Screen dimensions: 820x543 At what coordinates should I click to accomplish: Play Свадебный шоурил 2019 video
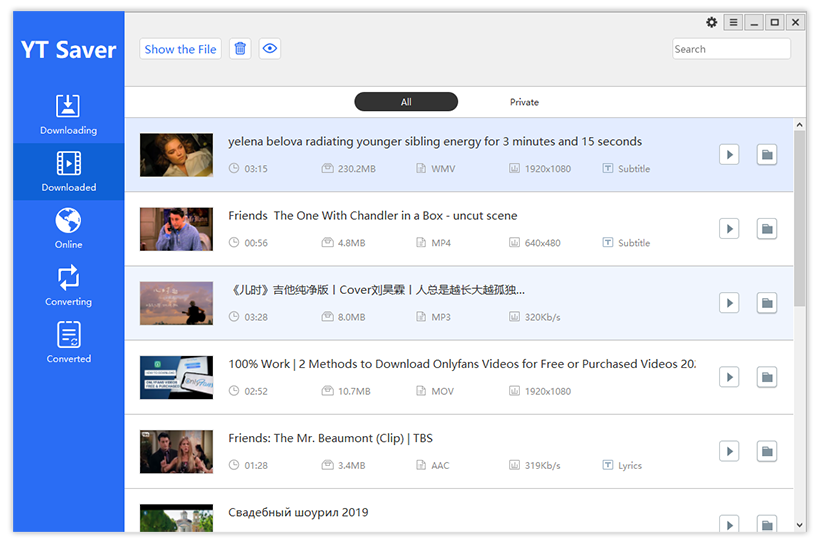[x=729, y=524]
